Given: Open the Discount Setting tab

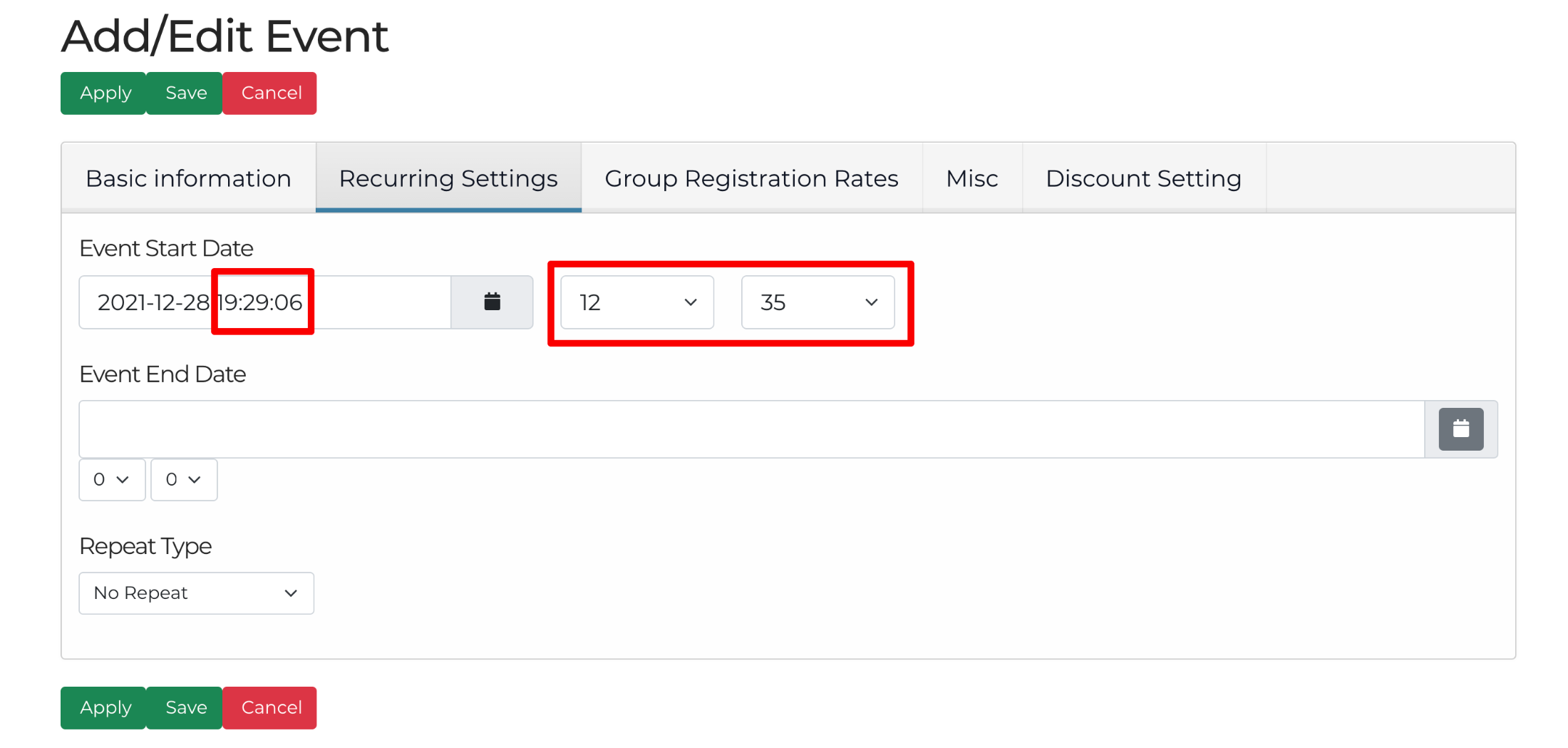Looking at the screenshot, I should coord(1143,178).
